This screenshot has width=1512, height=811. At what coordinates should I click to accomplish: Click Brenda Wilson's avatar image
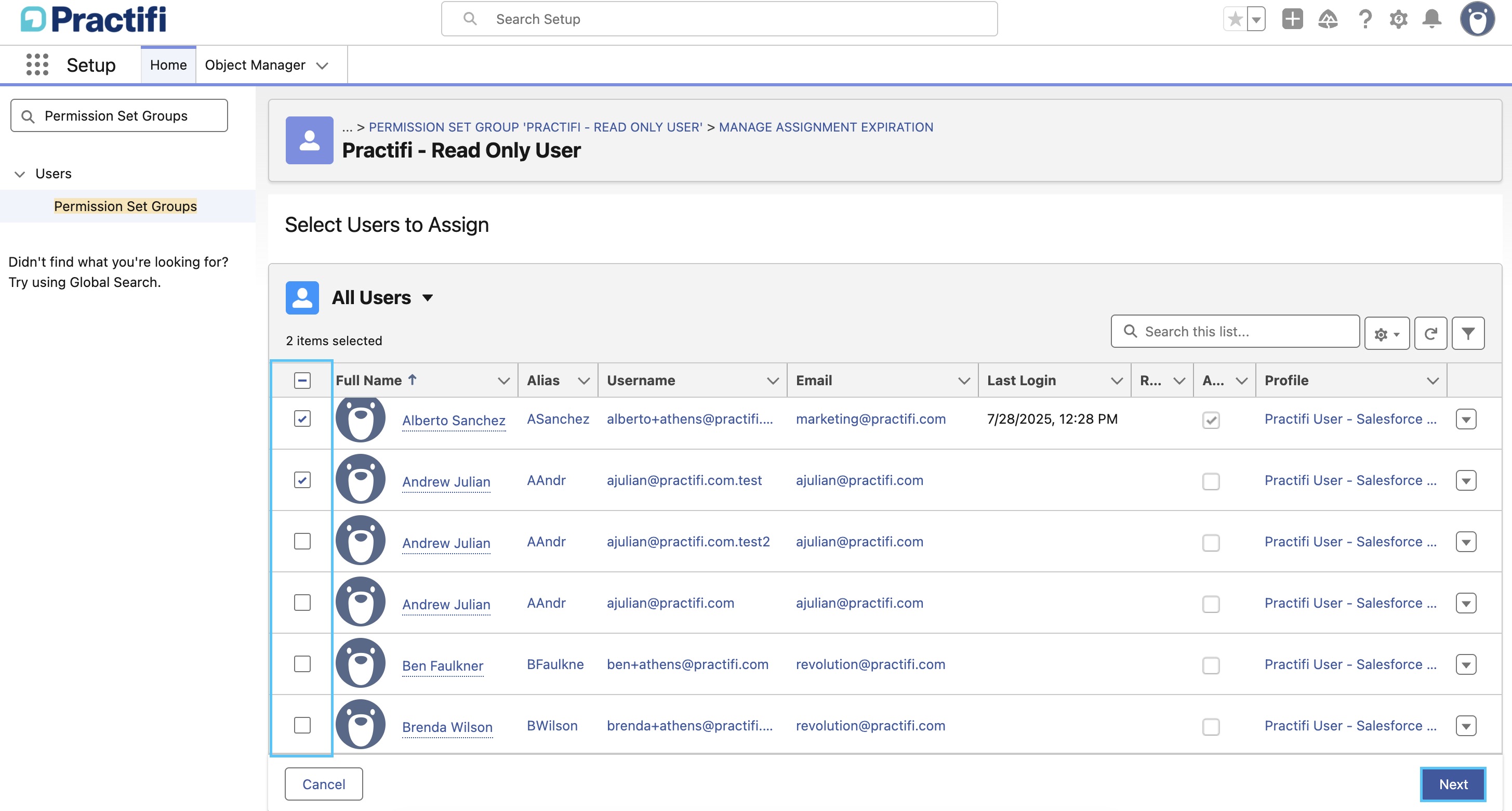tap(361, 724)
